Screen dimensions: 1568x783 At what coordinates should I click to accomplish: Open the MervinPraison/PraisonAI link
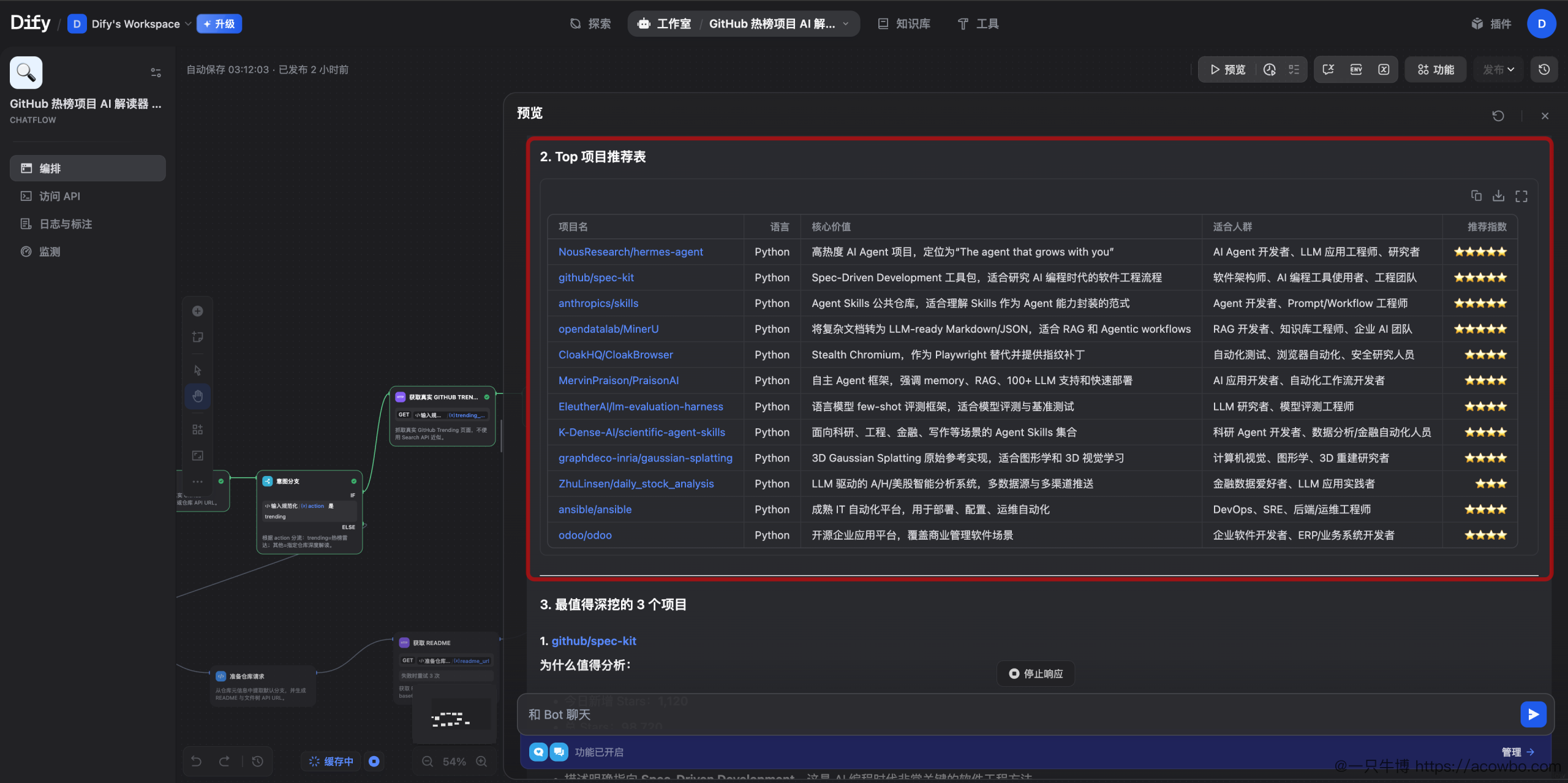click(x=618, y=380)
